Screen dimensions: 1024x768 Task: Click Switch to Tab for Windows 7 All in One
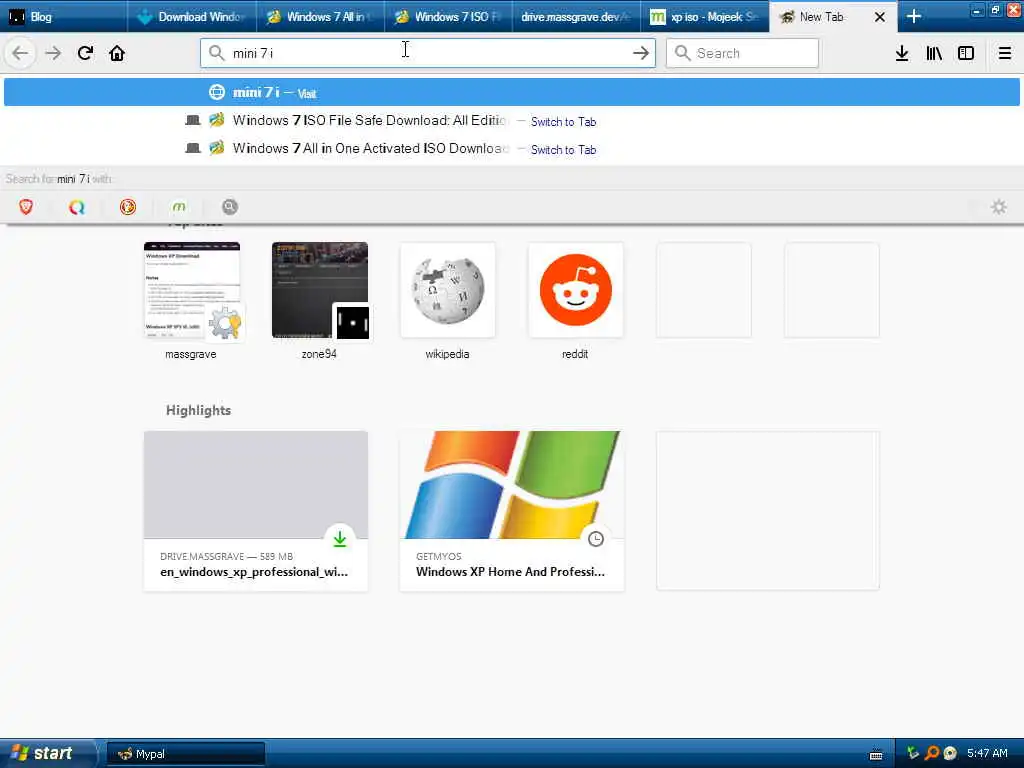point(563,150)
